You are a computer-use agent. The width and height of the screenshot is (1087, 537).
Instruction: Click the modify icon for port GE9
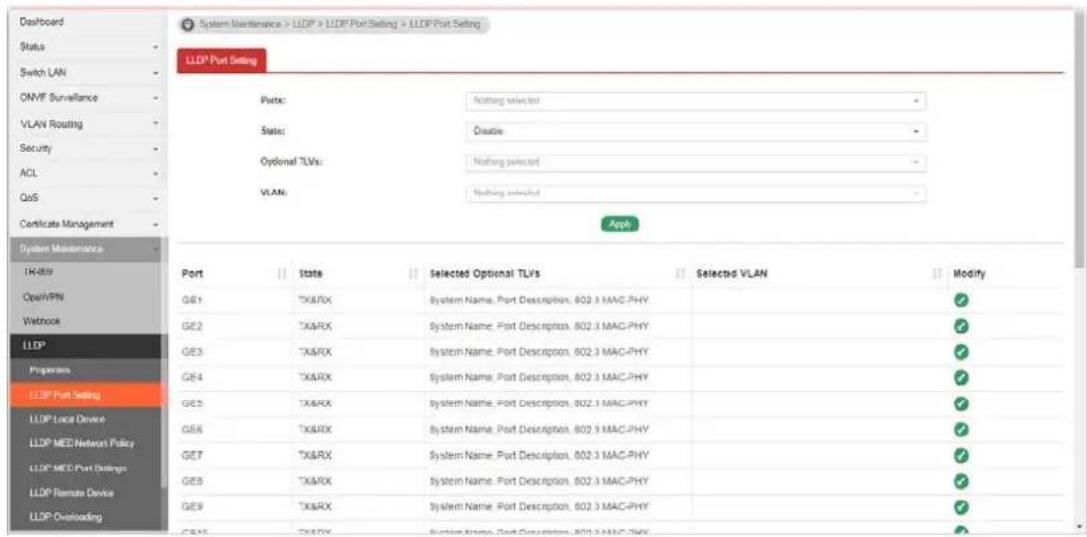point(962,507)
